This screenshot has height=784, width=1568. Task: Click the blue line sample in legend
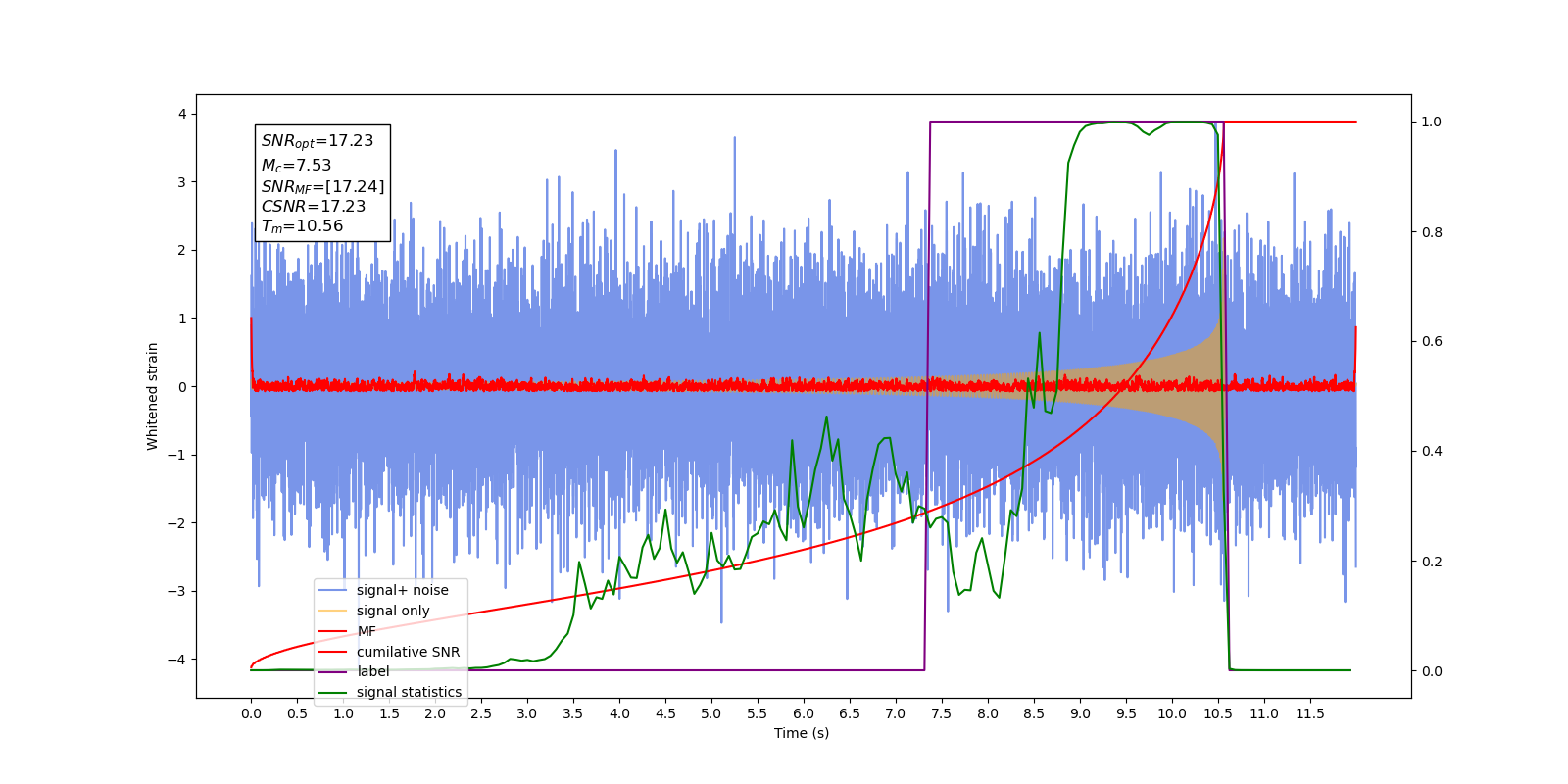pos(333,590)
